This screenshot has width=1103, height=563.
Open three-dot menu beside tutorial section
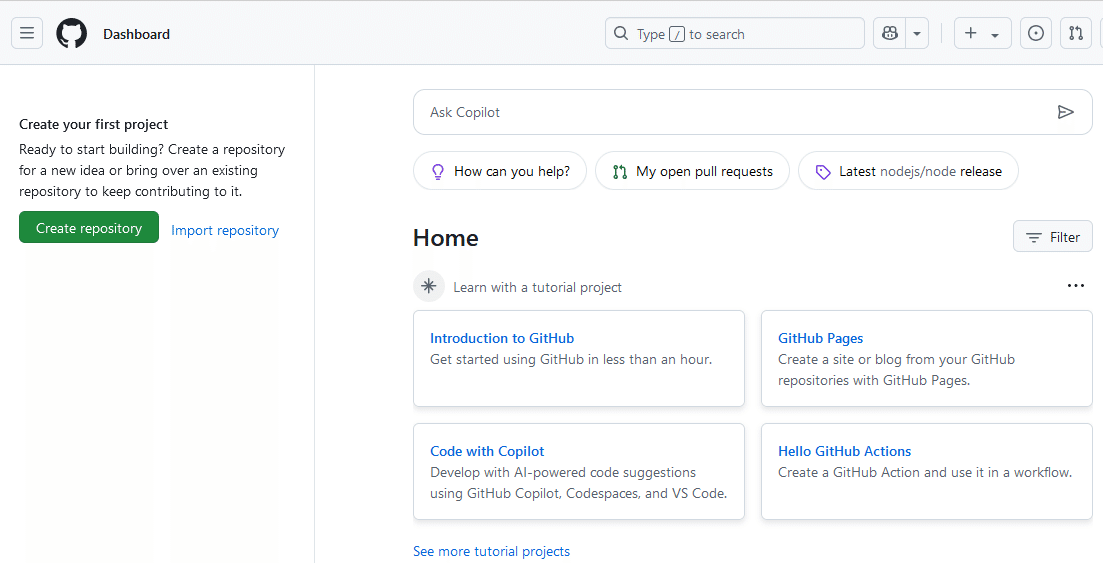click(x=1075, y=286)
